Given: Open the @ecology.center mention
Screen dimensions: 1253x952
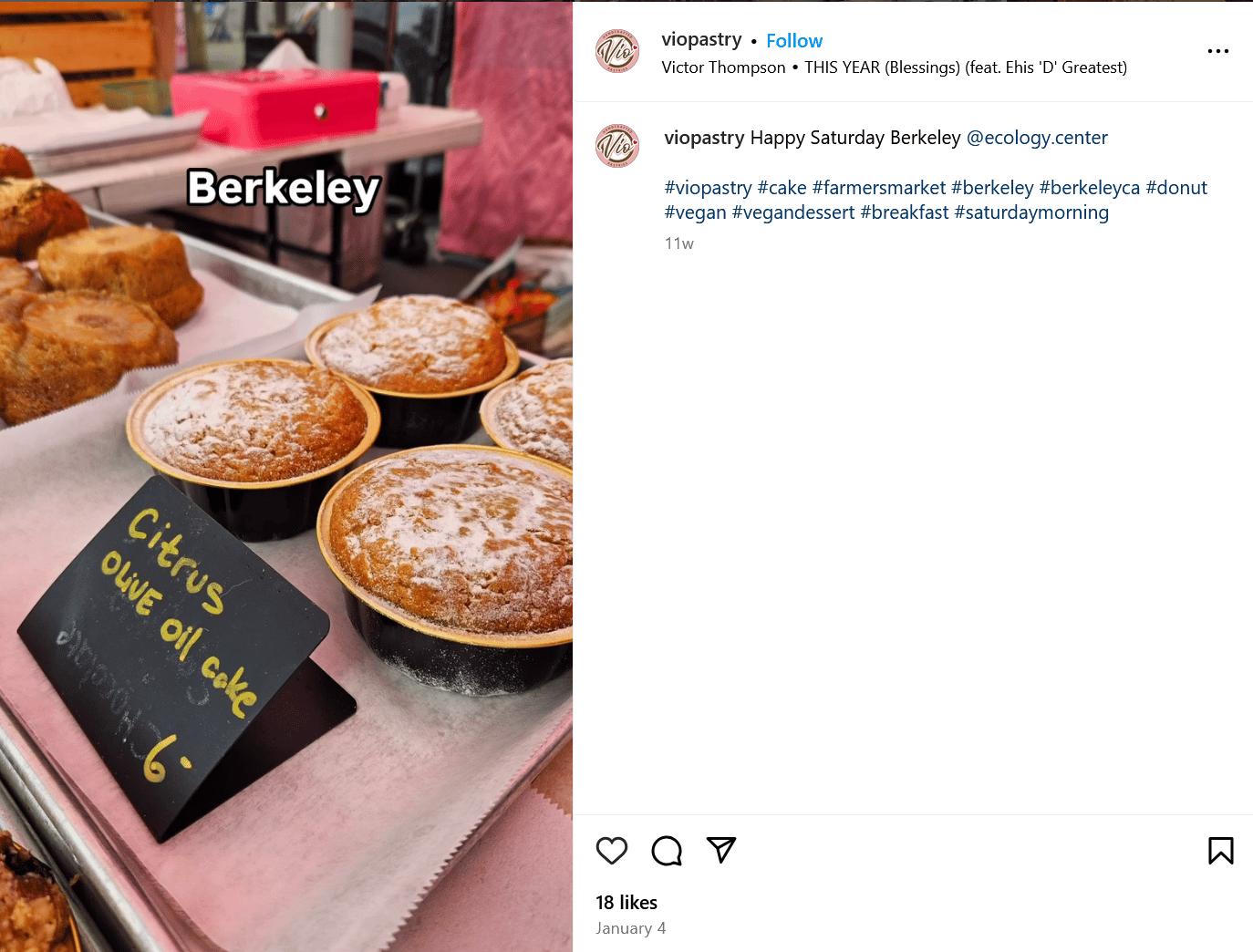Looking at the screenshot, I should [1037, 138].
